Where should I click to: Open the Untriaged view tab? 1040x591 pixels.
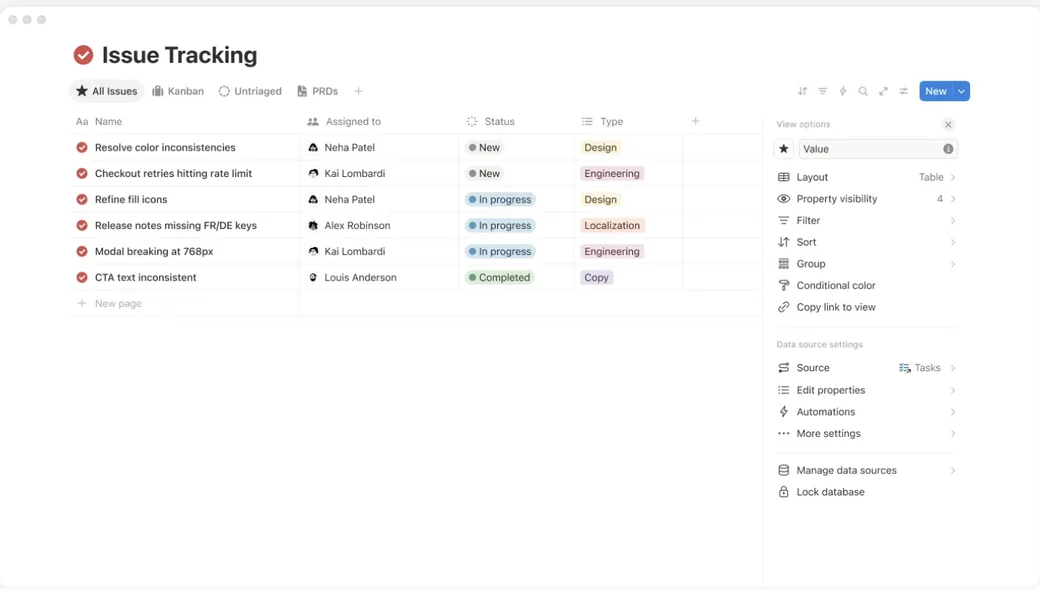(250, 91)
